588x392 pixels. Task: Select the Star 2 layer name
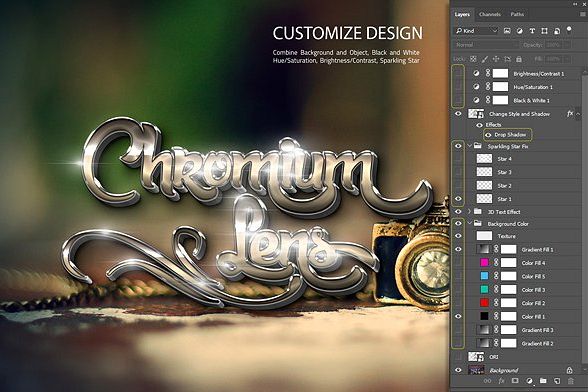(504, 186)
